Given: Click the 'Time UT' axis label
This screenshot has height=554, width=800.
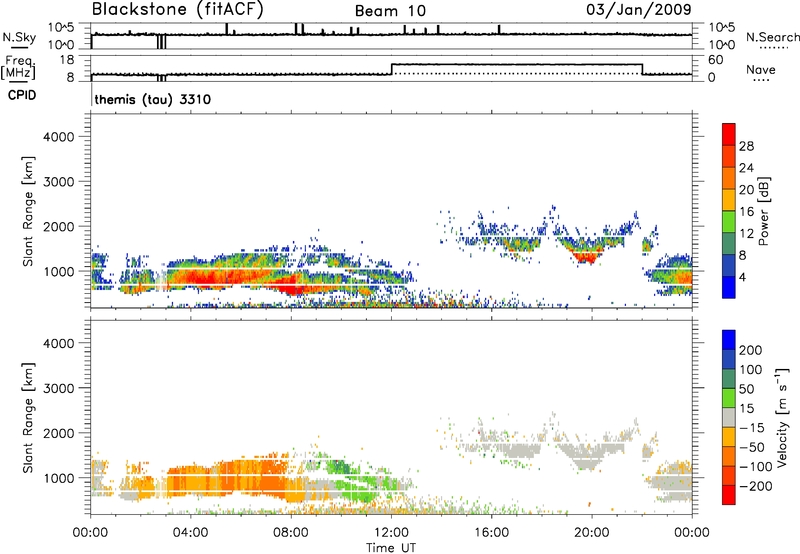Looking at the screenshot, I should click(391, 548).
